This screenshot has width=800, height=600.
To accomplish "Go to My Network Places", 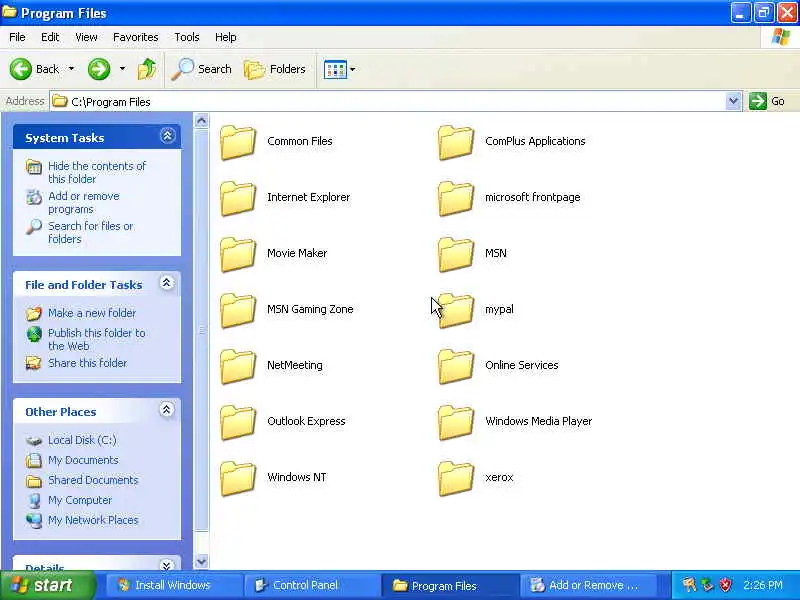I will click(93, 520).
